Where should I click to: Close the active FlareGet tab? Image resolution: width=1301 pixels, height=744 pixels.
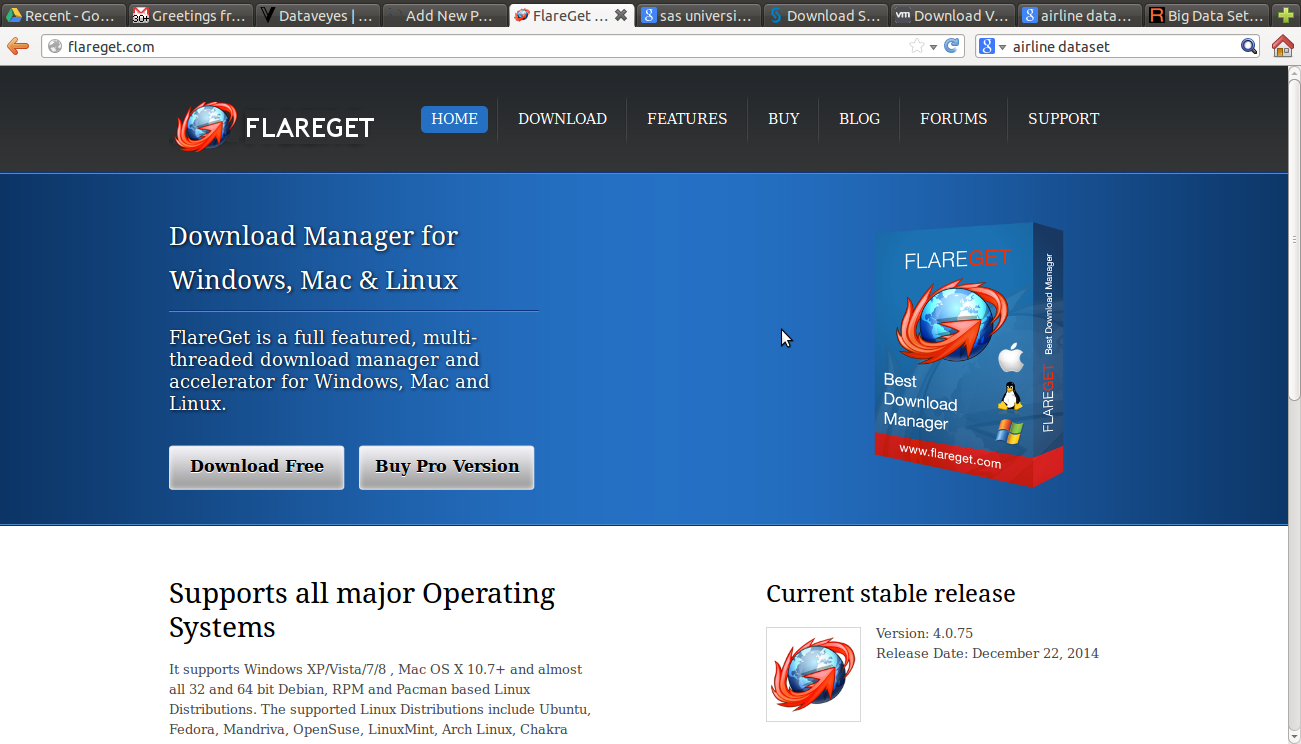621,15
